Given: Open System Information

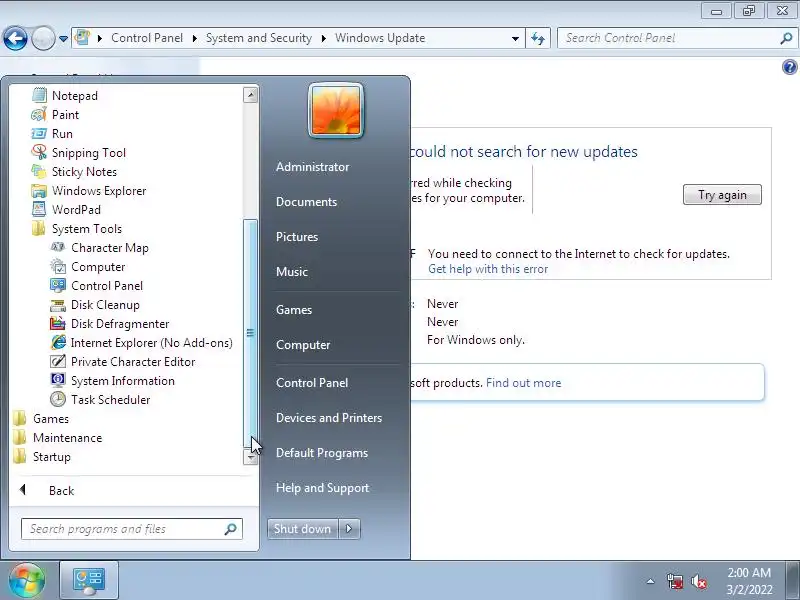Looking at the screenshot, I should (113, 381).
